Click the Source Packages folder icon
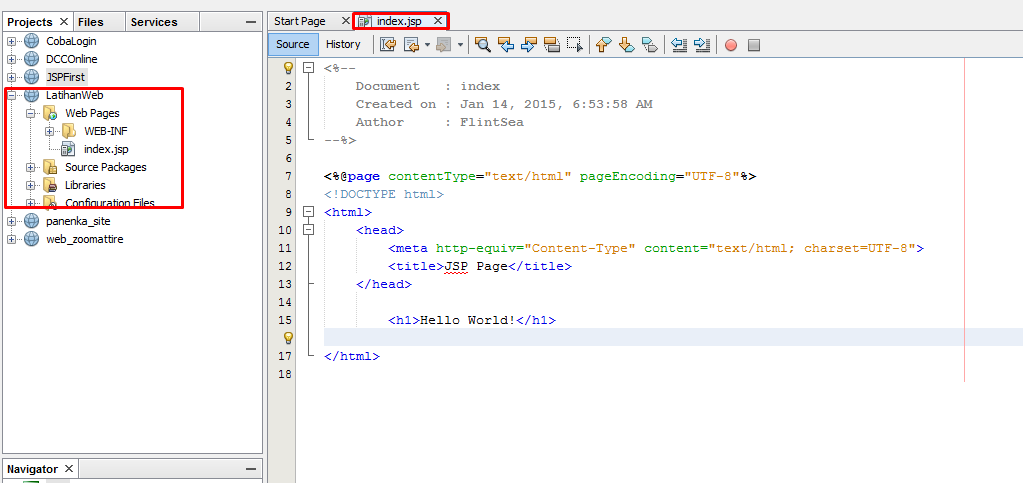Screen dimensions: 1023x483 (x=50, y=167)
